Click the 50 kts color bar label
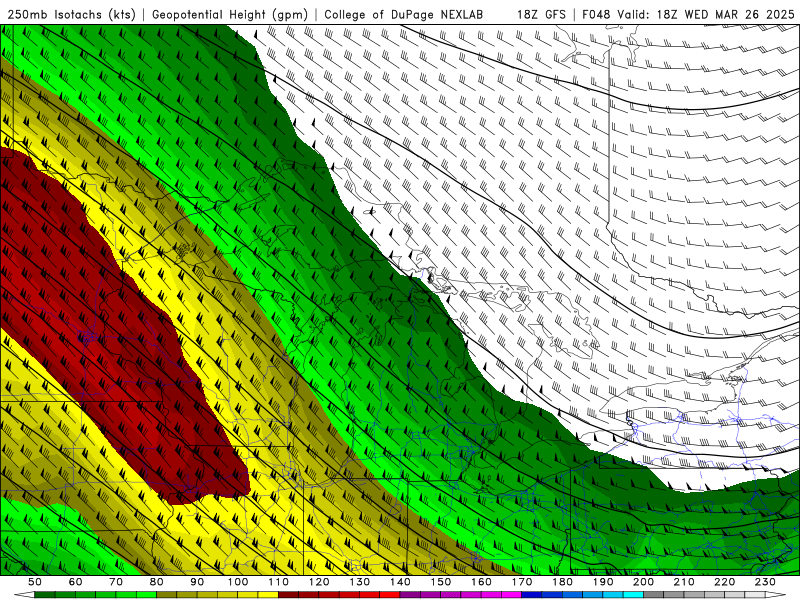Image resolution: width=800 pixels, height=600 pixels. 35,582
